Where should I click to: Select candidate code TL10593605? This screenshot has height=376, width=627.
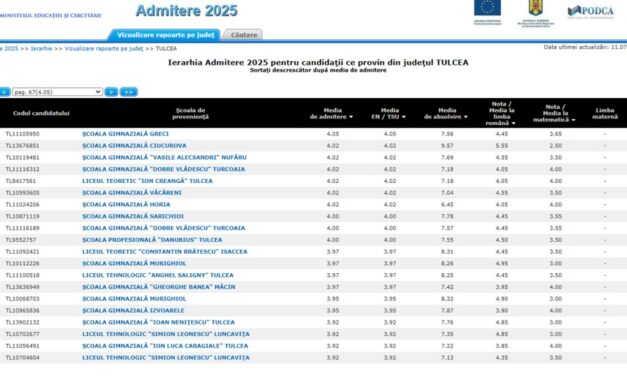[x=22, y=192]
